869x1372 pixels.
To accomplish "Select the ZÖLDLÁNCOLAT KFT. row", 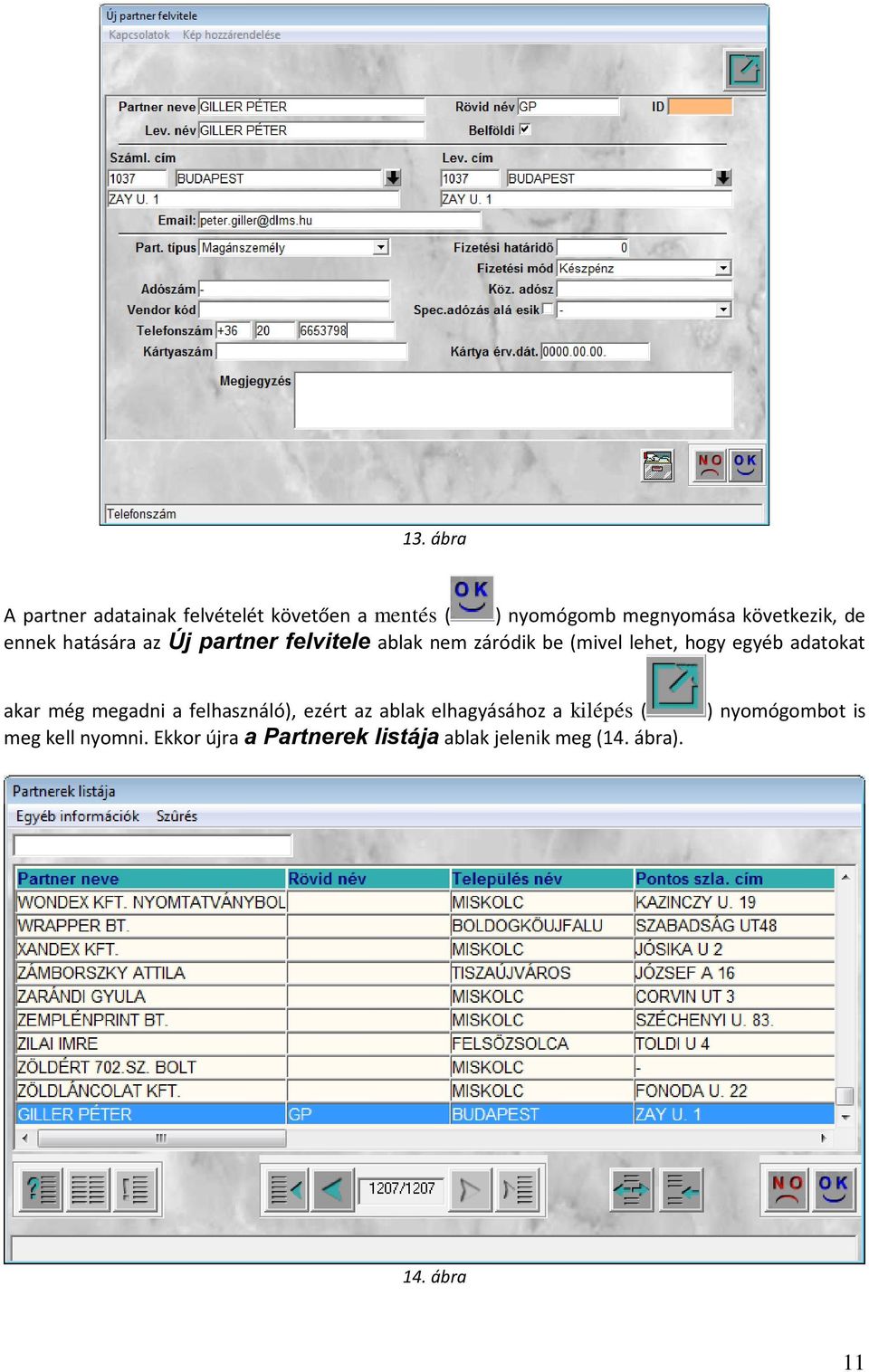I will click(x=425, y=1091).
